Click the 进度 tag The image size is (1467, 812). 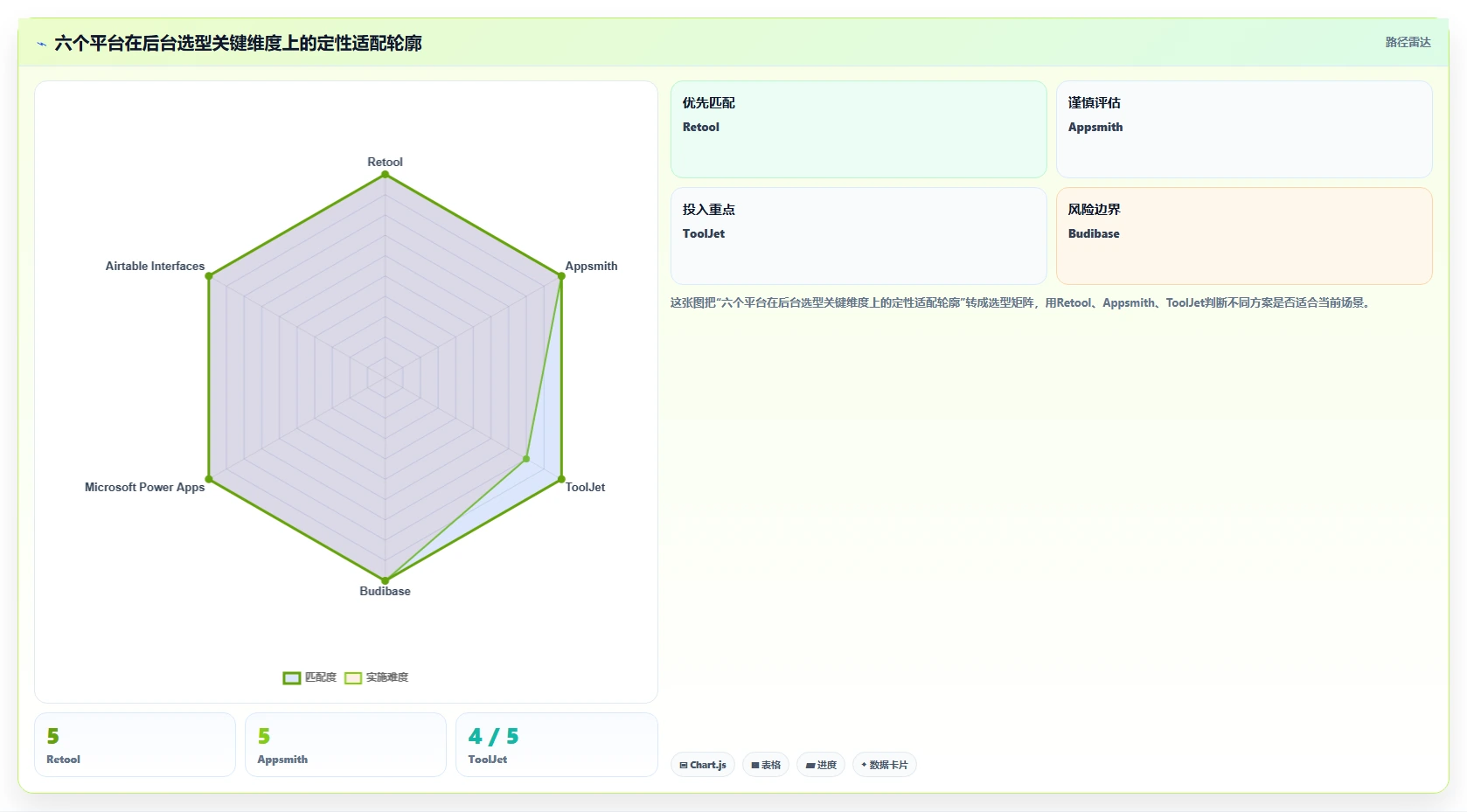point(821,765)
